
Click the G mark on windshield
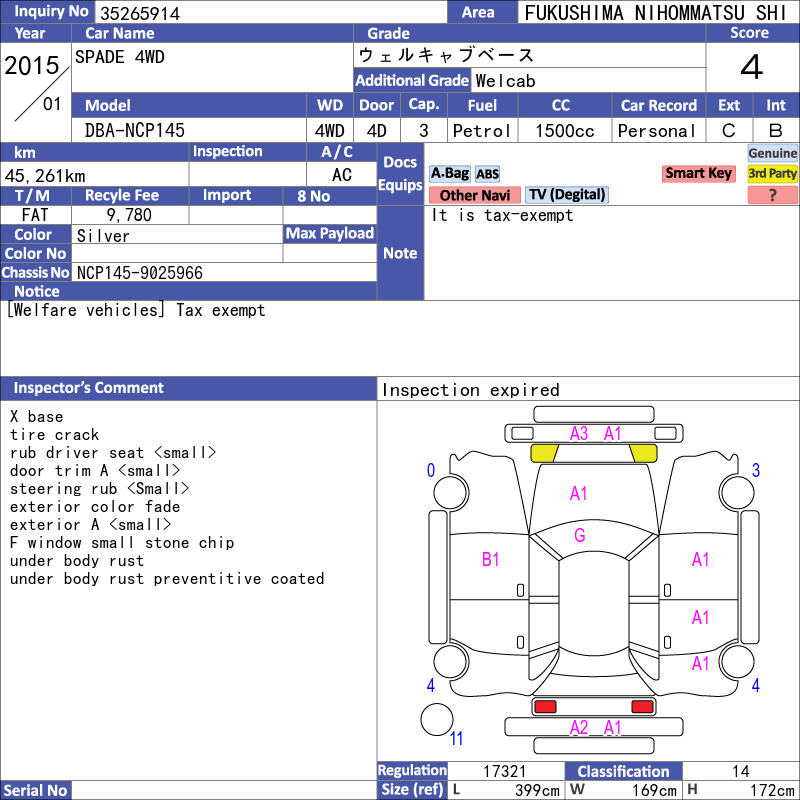pos(580,535)
